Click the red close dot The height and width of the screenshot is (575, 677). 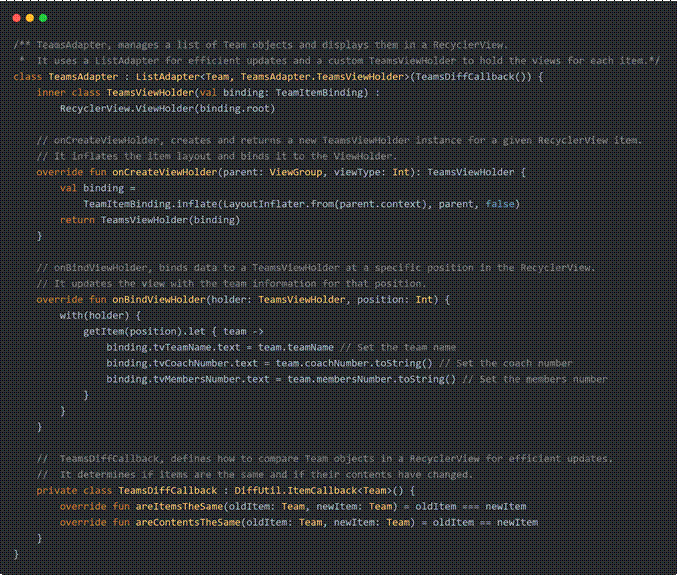18,18
